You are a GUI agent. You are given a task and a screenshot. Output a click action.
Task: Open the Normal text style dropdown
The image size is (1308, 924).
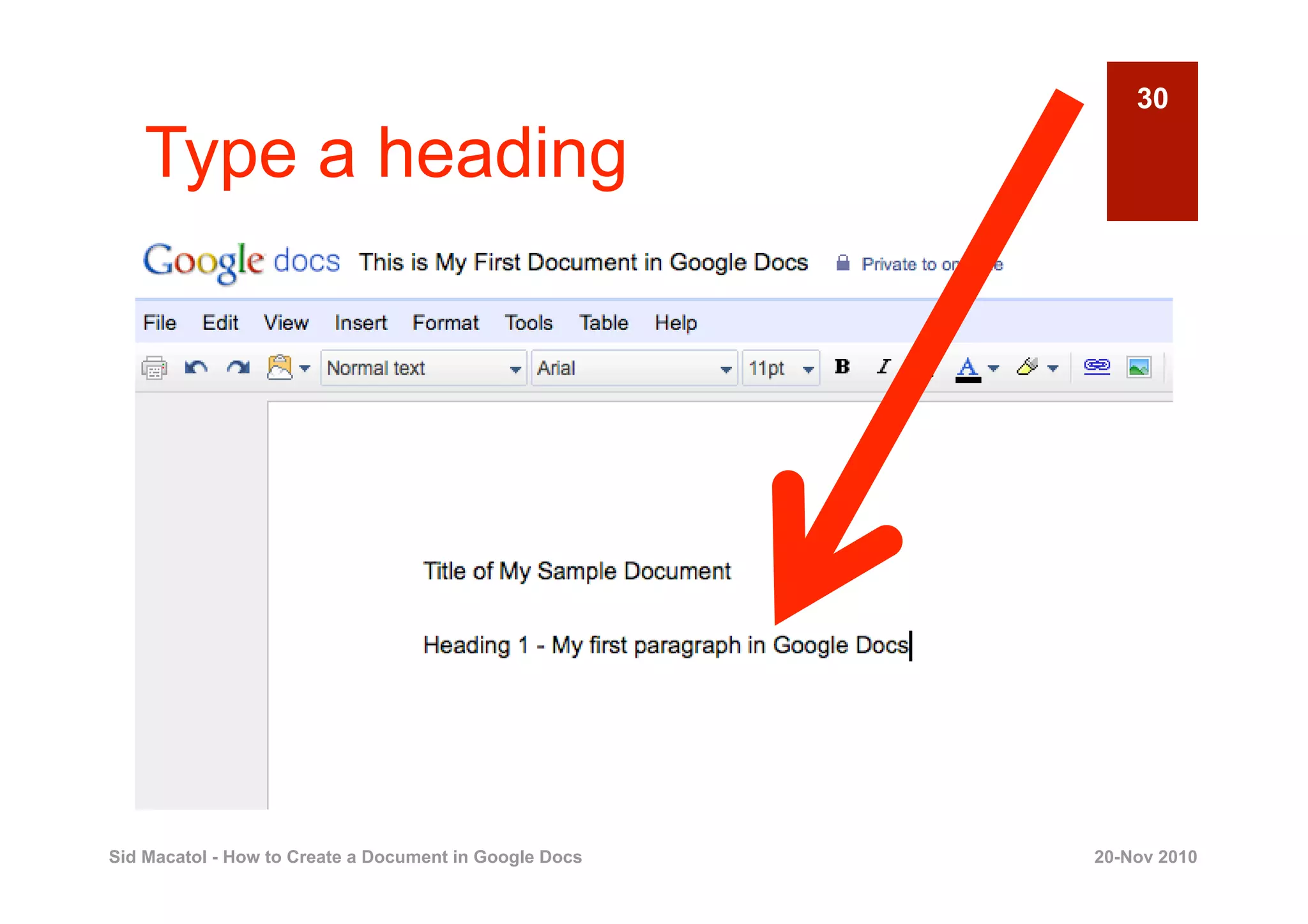tap(423, 368)
